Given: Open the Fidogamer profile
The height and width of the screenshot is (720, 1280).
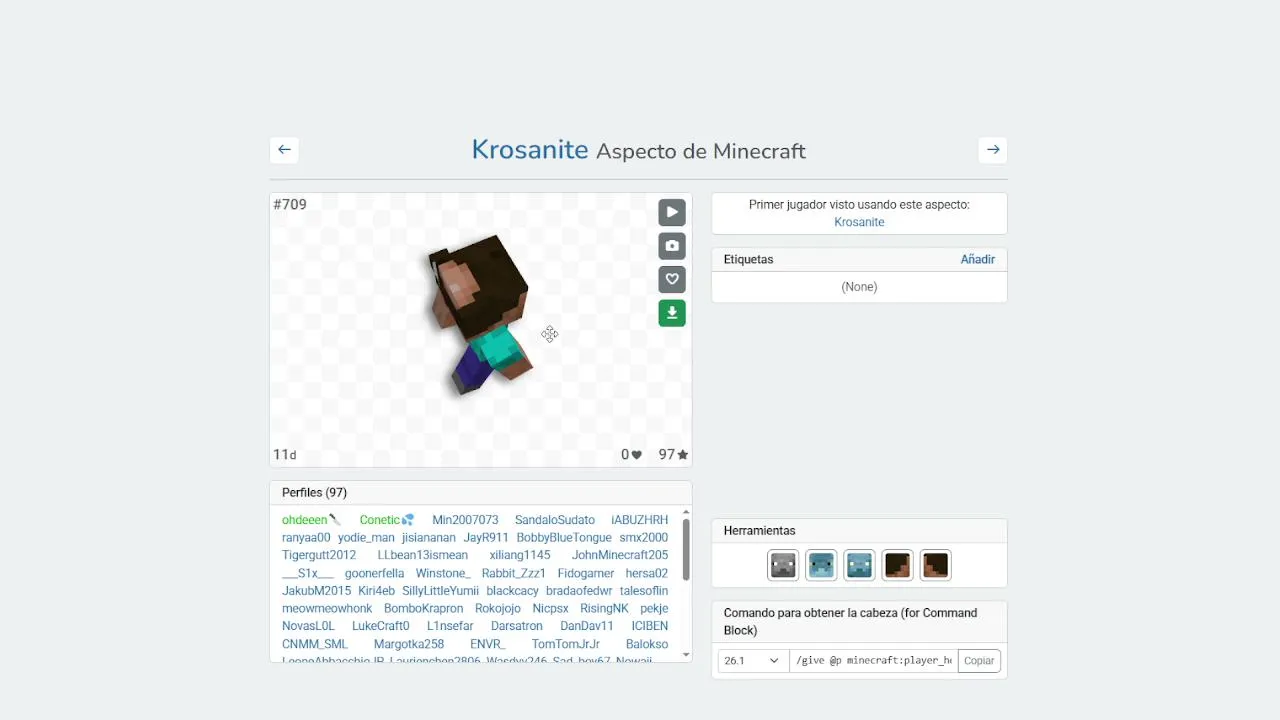Looking at the screenshot, I should 586,573.
